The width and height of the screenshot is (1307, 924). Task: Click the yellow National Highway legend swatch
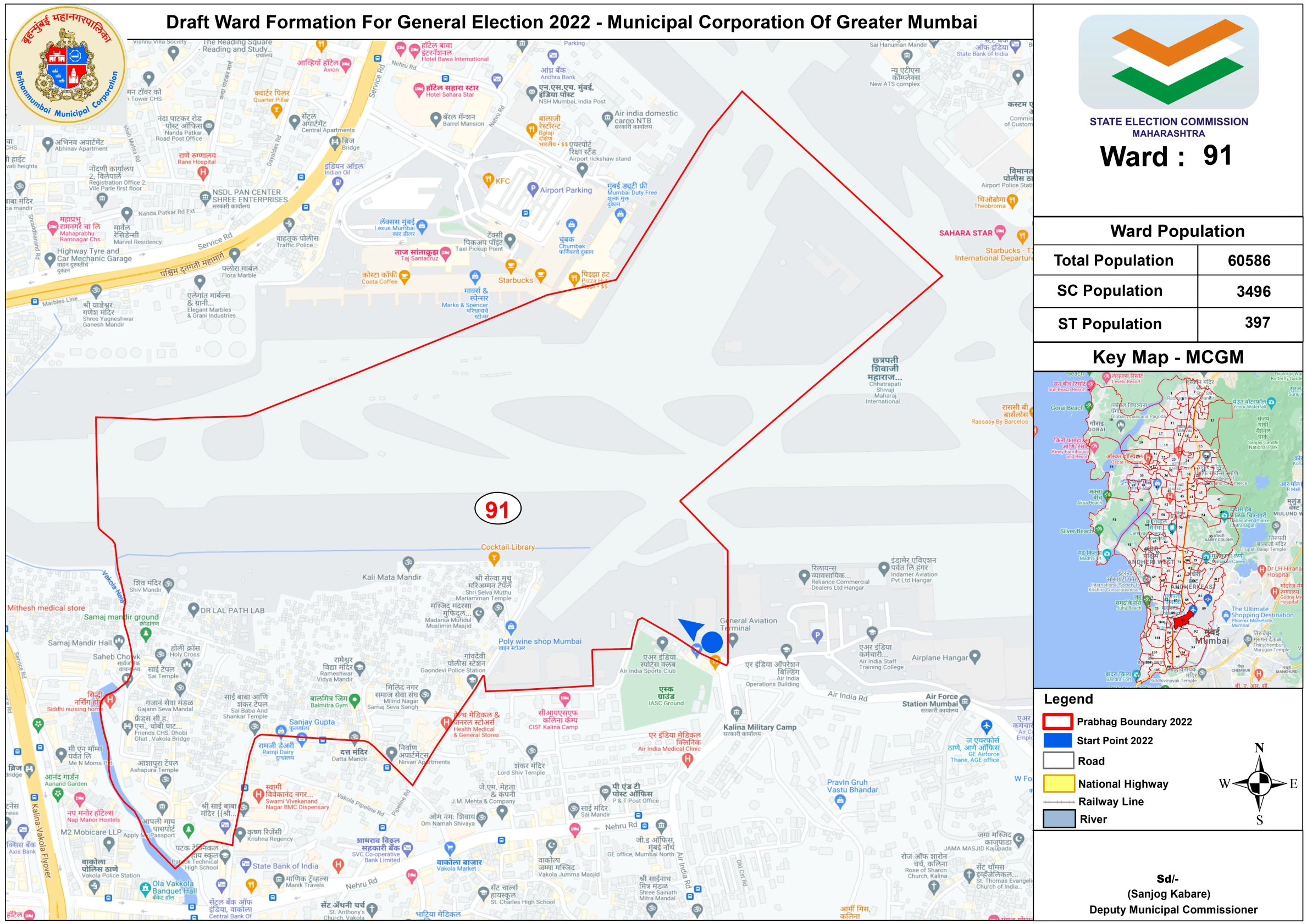tap(1058, 783)
